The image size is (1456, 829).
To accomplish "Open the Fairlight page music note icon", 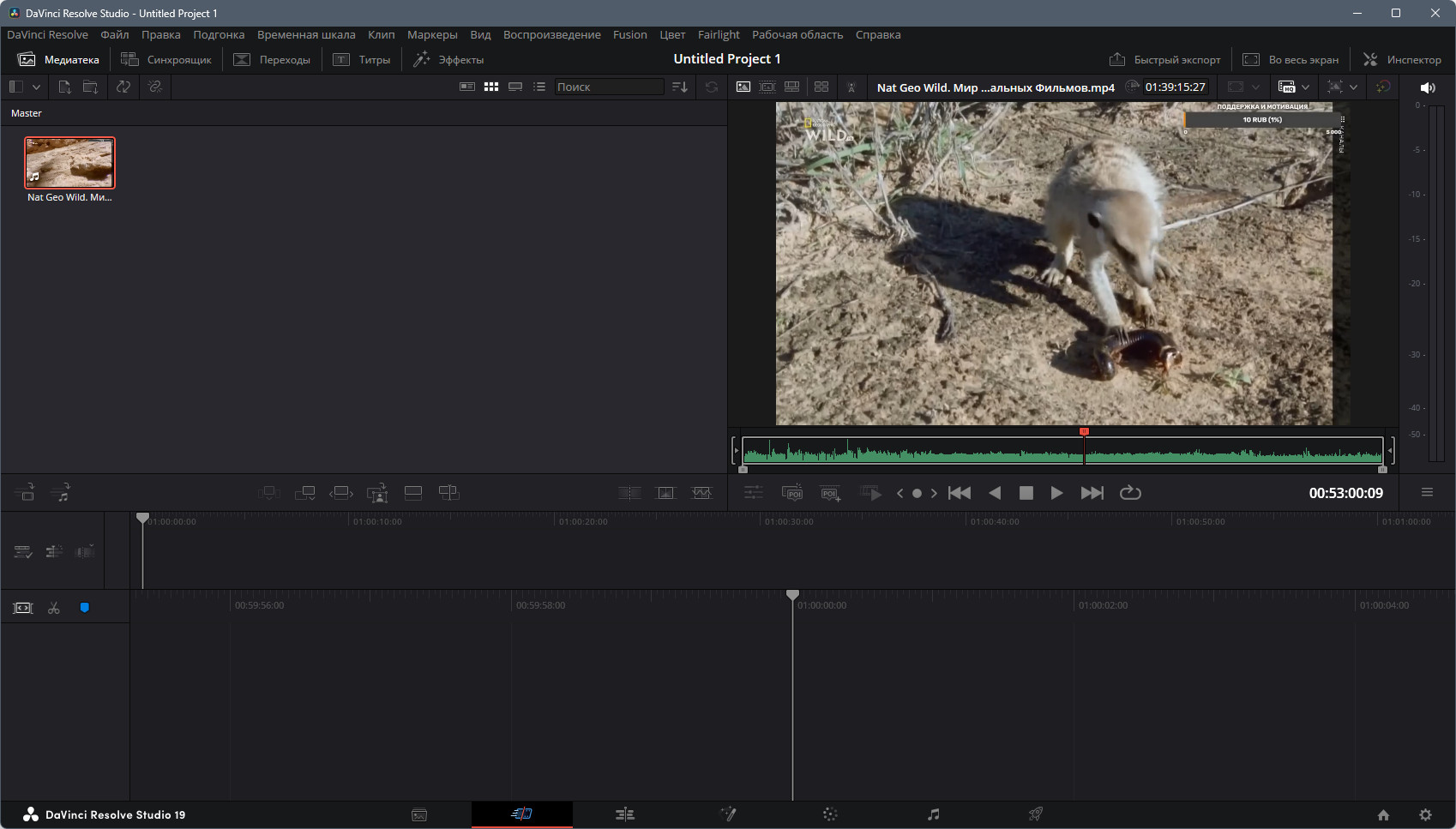I will [933, 814].
